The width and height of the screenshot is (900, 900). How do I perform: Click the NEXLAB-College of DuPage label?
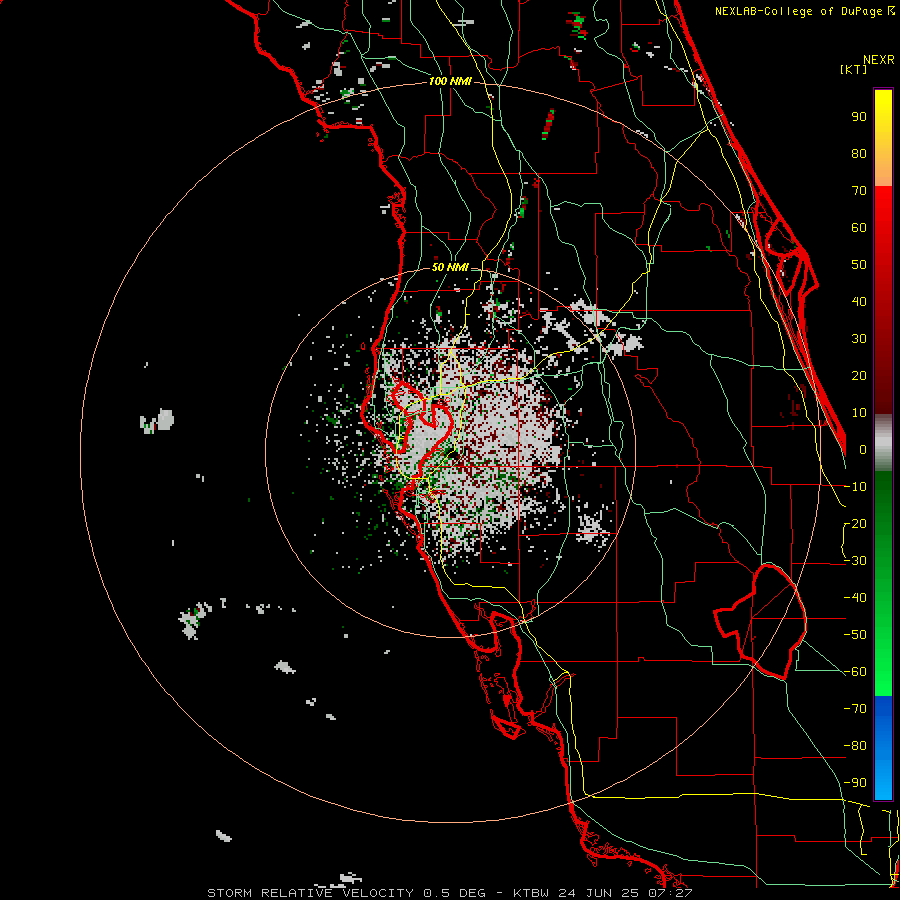coord(798,11)
